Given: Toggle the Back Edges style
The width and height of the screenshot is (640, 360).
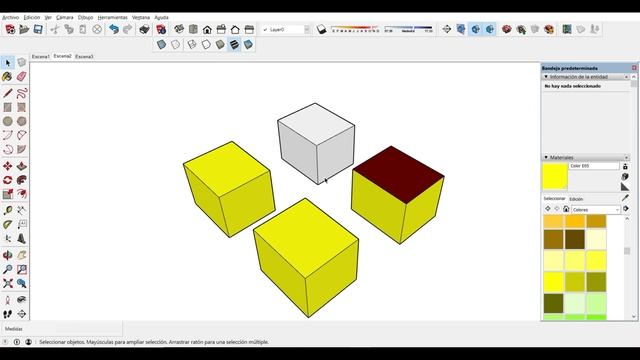Looking at the screenshot, I should coord(176,44).
